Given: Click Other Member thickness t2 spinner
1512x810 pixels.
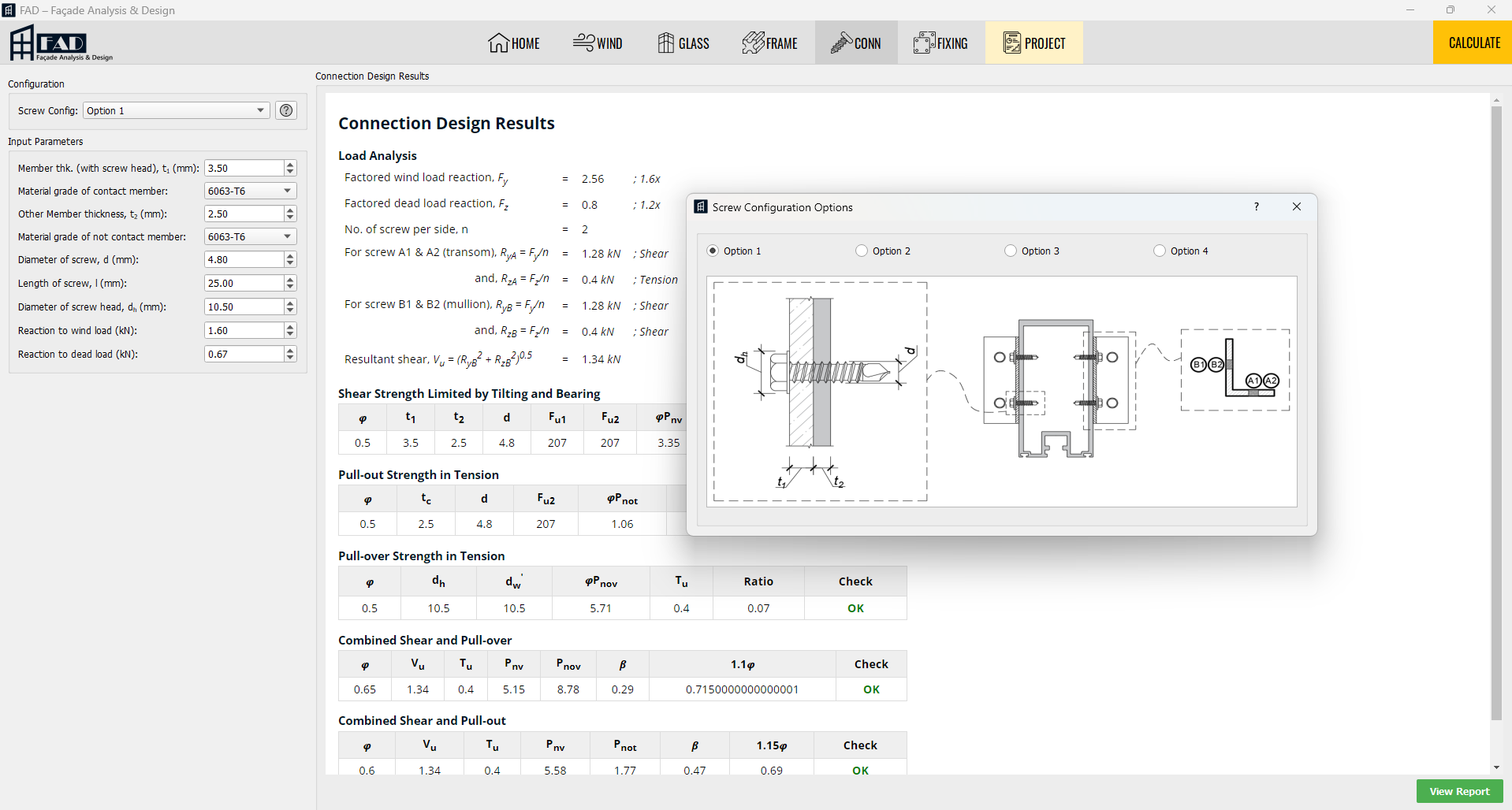Looking at the screenshot, I should pos(290,214).
